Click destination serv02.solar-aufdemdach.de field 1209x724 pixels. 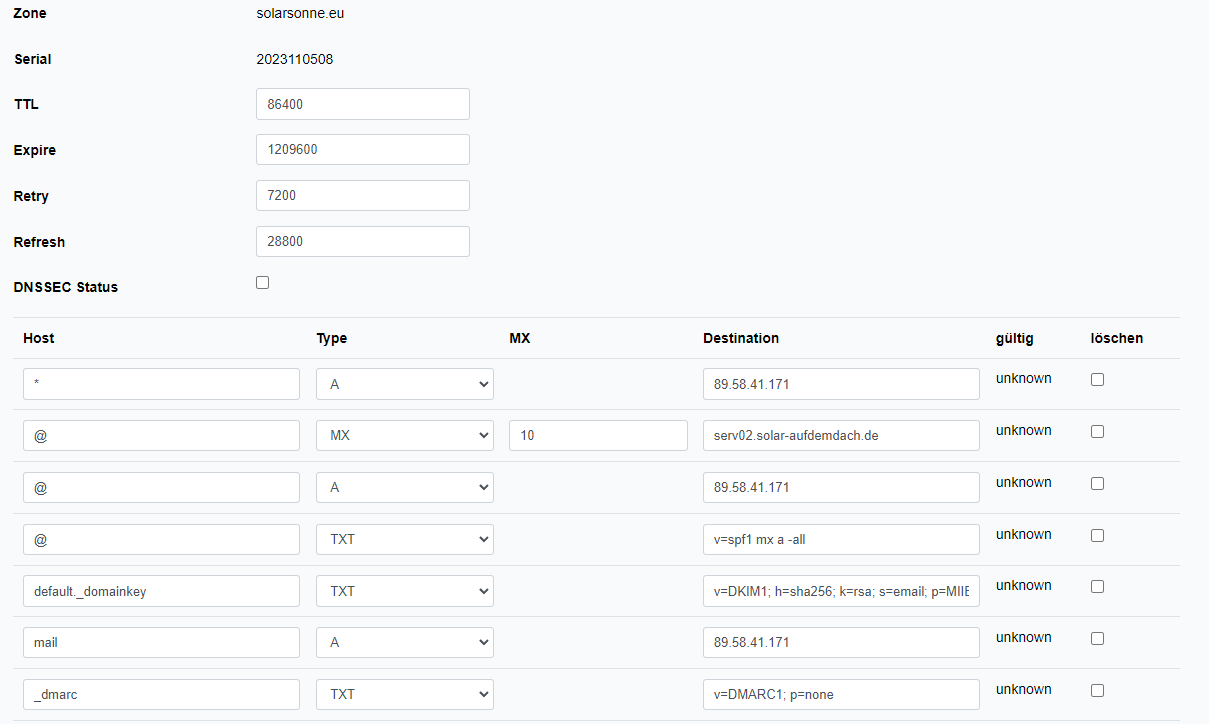coord(840,436)
